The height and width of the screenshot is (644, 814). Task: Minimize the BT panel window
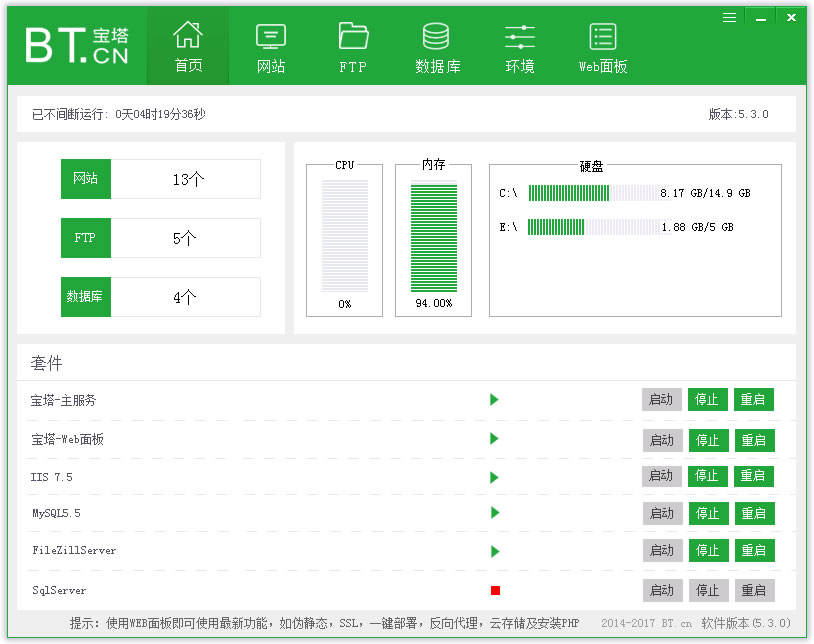[761, 18]
